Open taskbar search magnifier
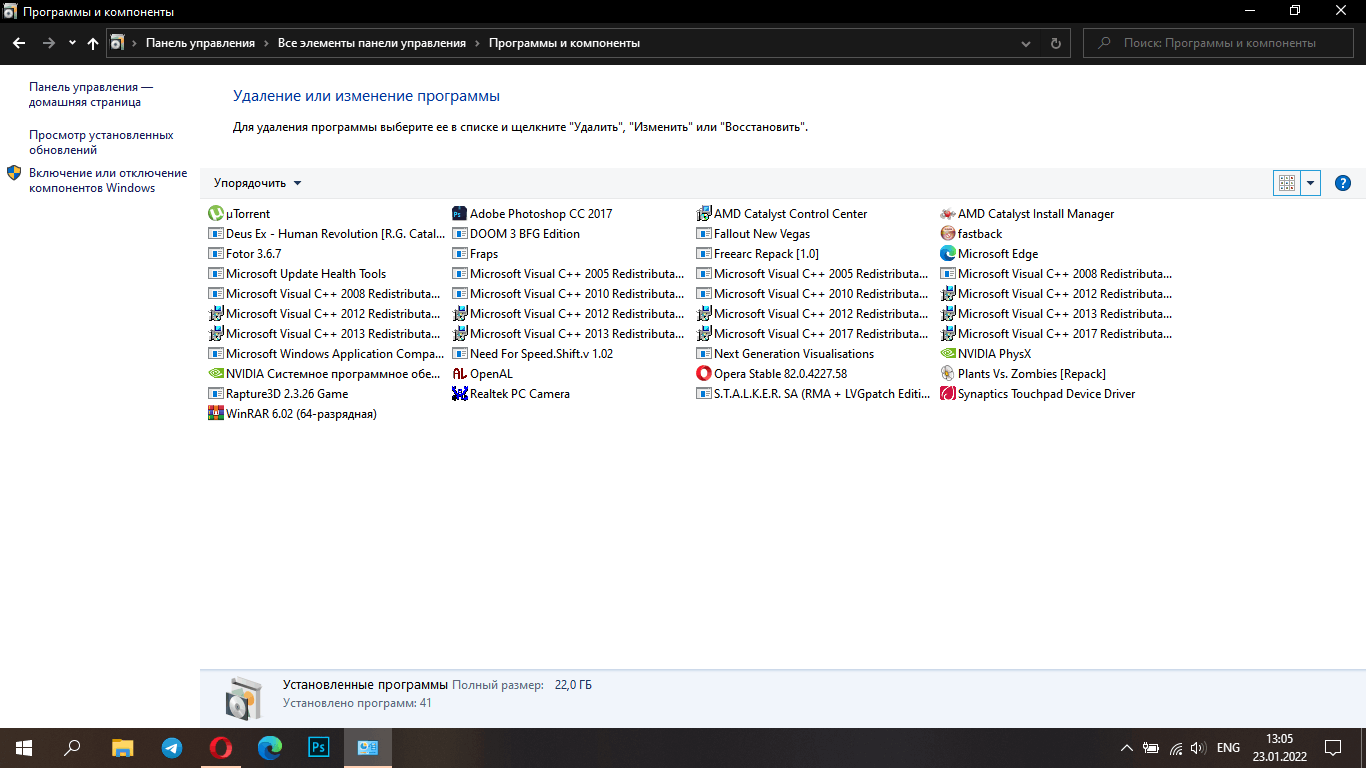The height and width of the screenshot is (768, 1366). (x=72, y=747)
